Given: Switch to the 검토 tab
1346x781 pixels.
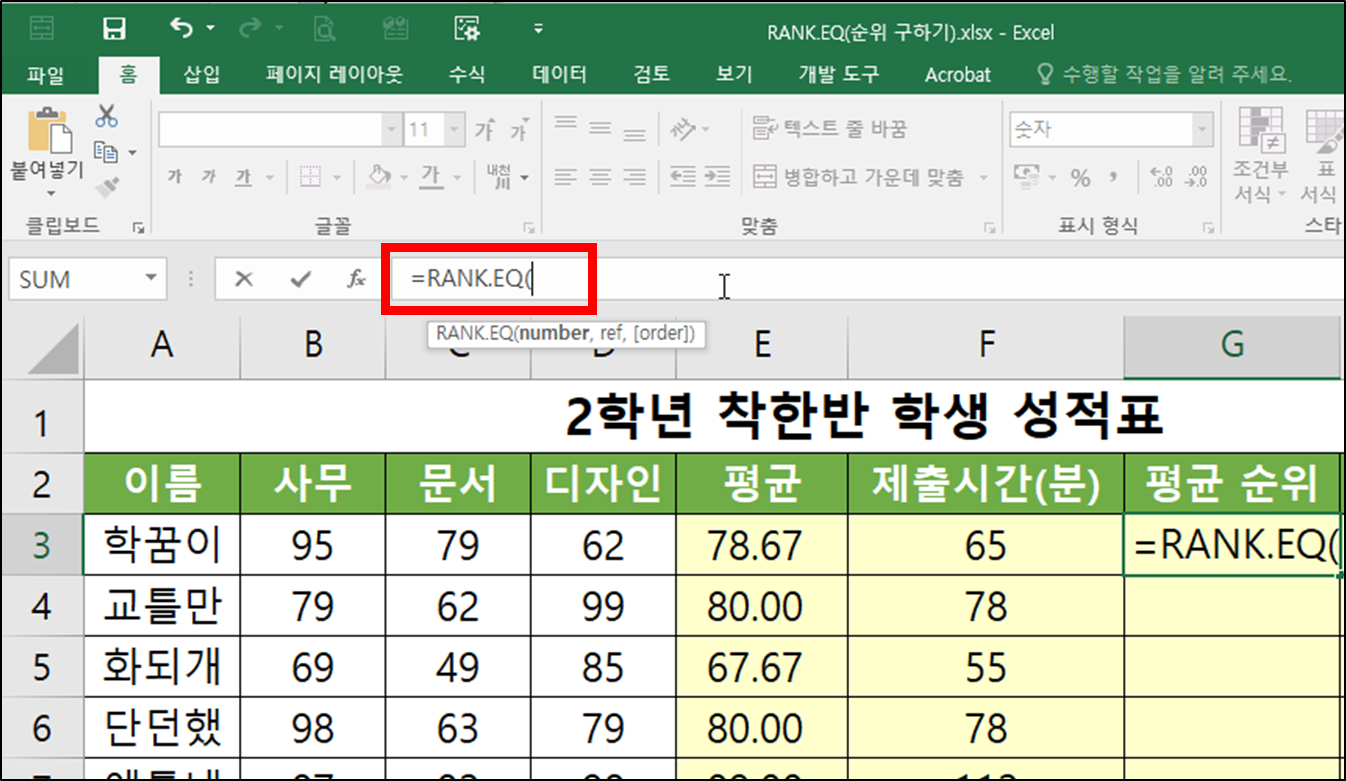Looking at the screenshot, I should [651, 74].
